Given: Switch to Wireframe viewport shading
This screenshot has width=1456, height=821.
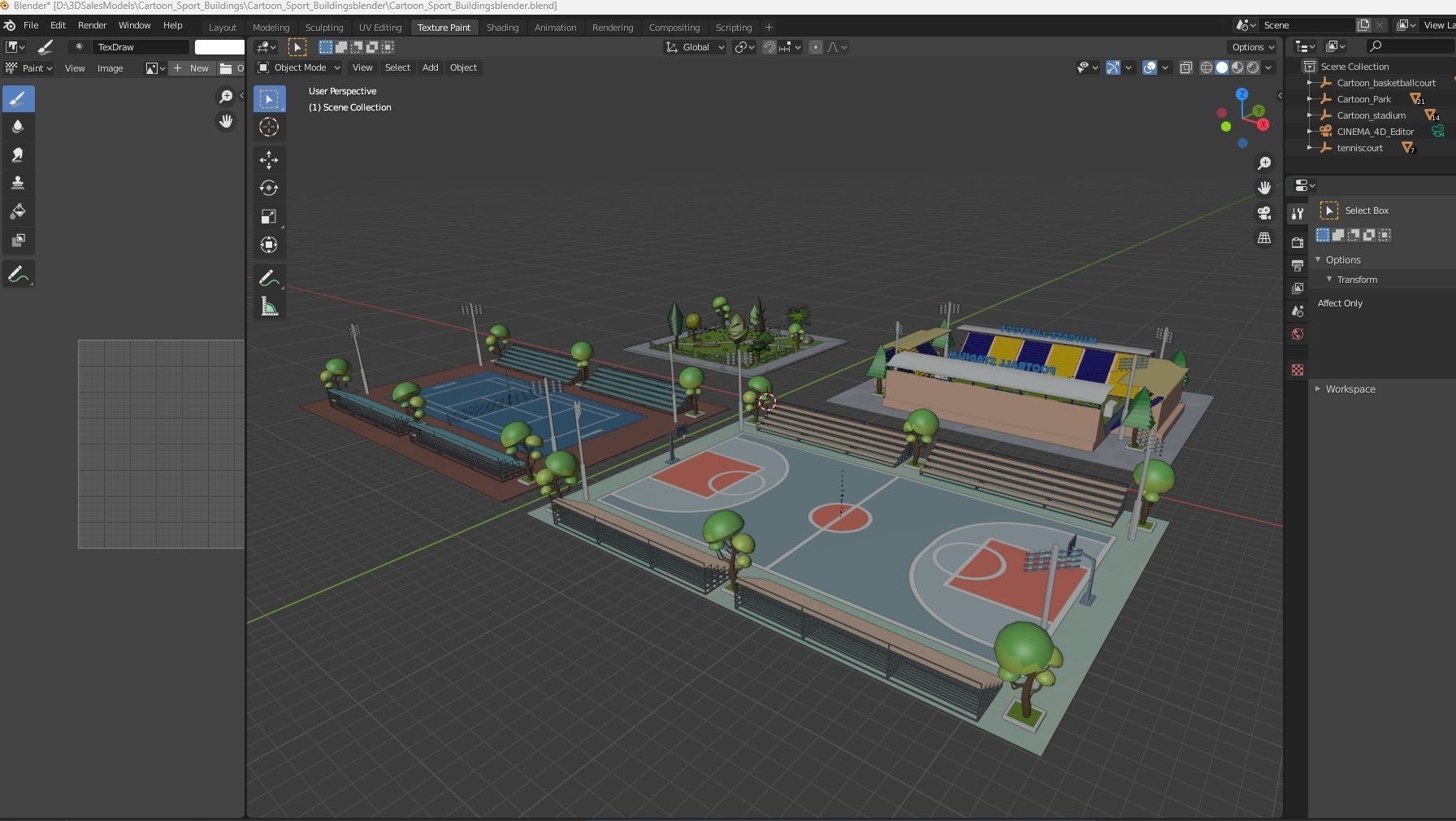Looking at the screenshot, I should 1207,67.
